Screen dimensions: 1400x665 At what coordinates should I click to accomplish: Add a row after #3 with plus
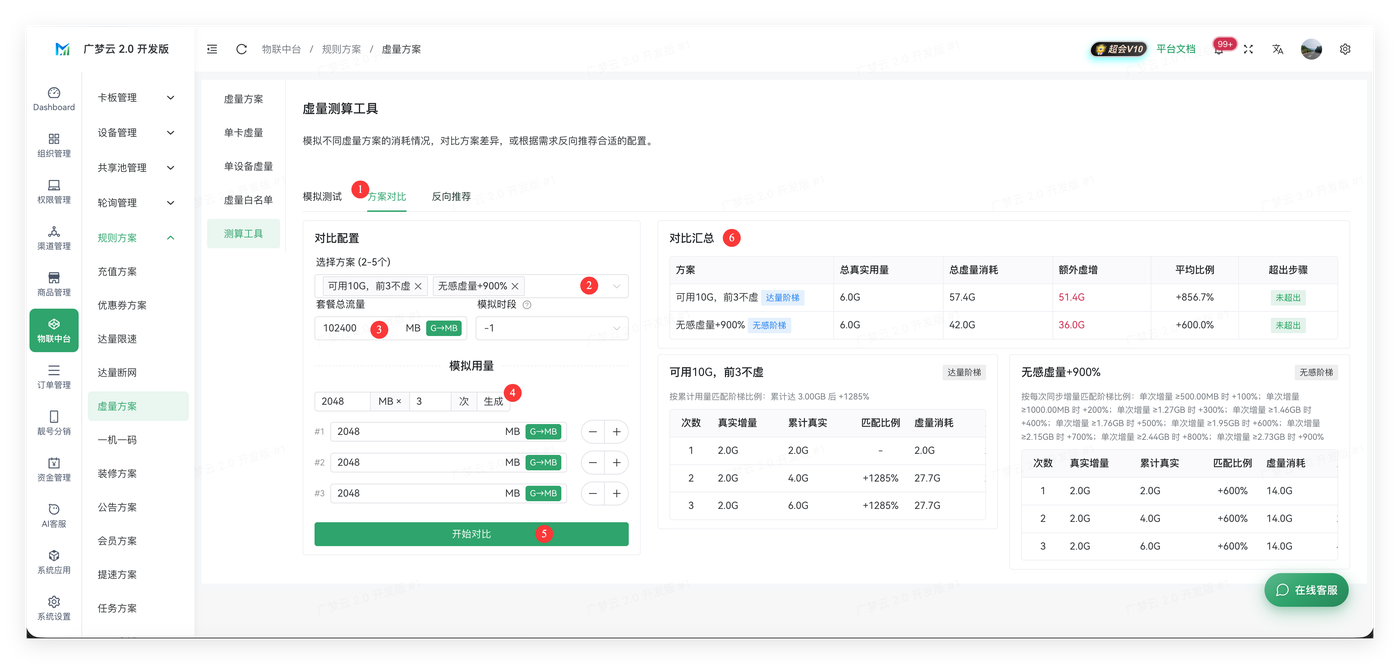coord(617,493)
